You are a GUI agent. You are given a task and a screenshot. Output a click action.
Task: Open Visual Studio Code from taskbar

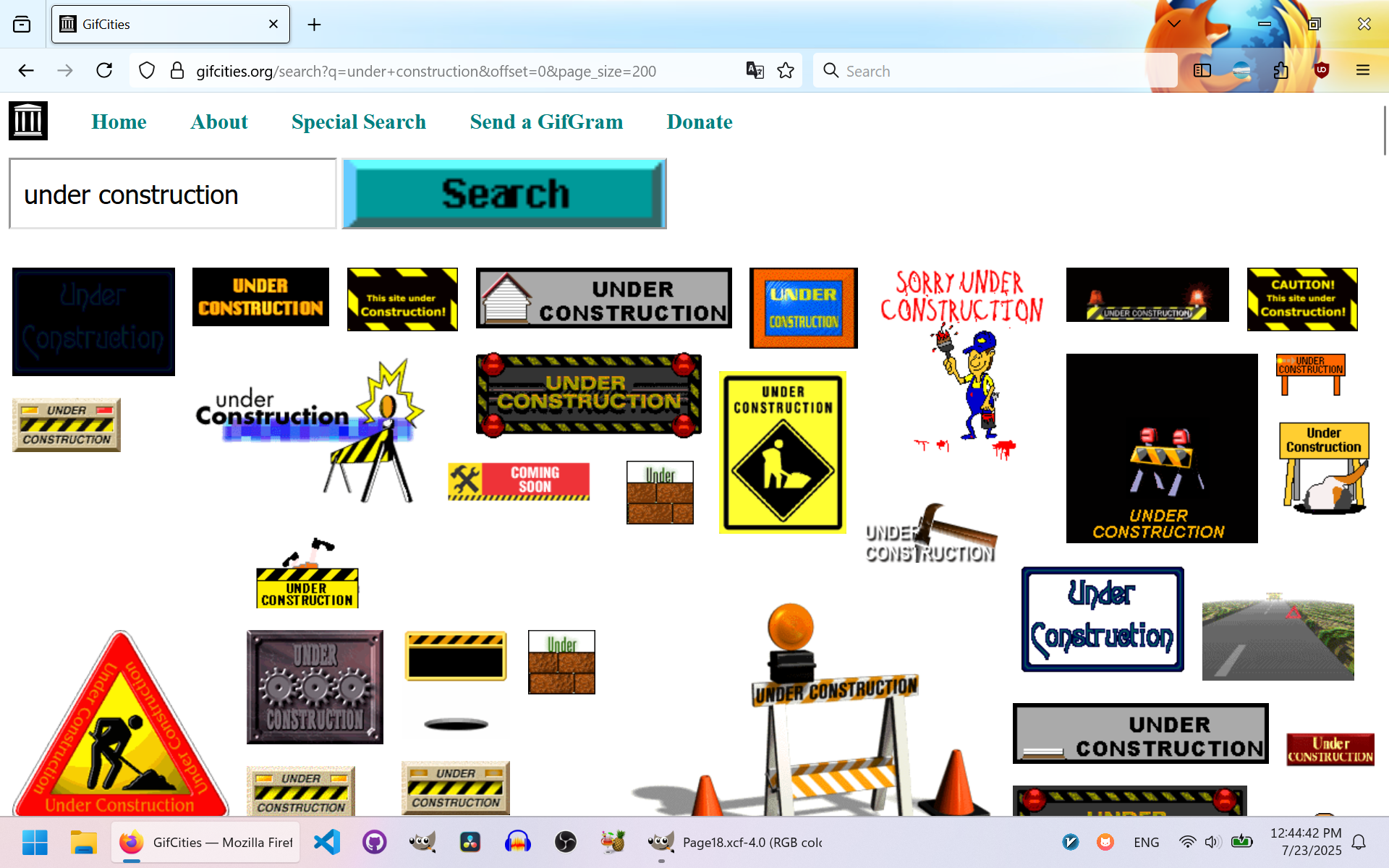click(x=327, y=842)
